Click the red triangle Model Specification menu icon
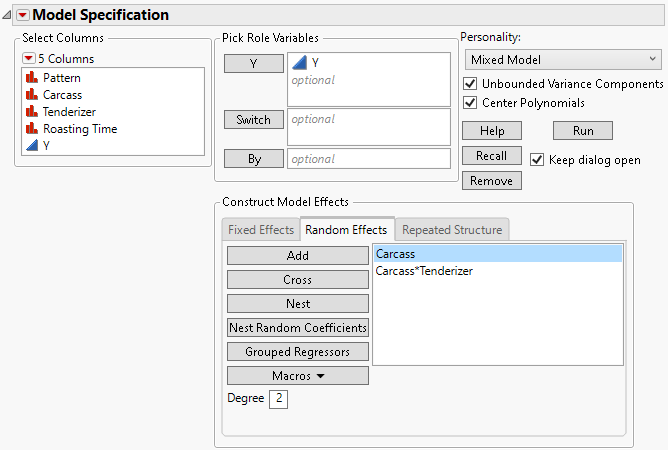The height and width of the screenshot is (450, 668). pyautogui.click(x=23, y=15)
